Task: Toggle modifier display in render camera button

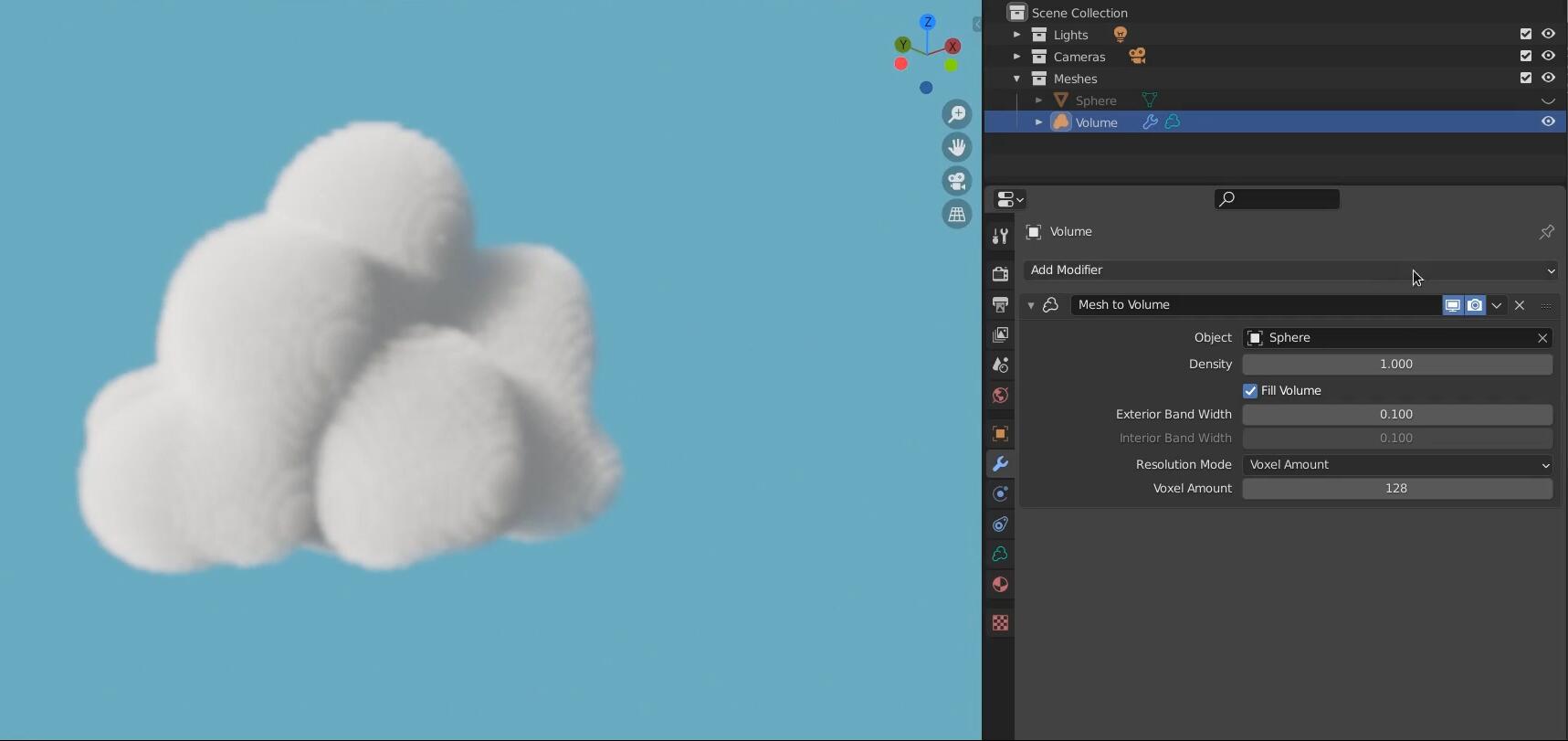Action: [1475, 305]
